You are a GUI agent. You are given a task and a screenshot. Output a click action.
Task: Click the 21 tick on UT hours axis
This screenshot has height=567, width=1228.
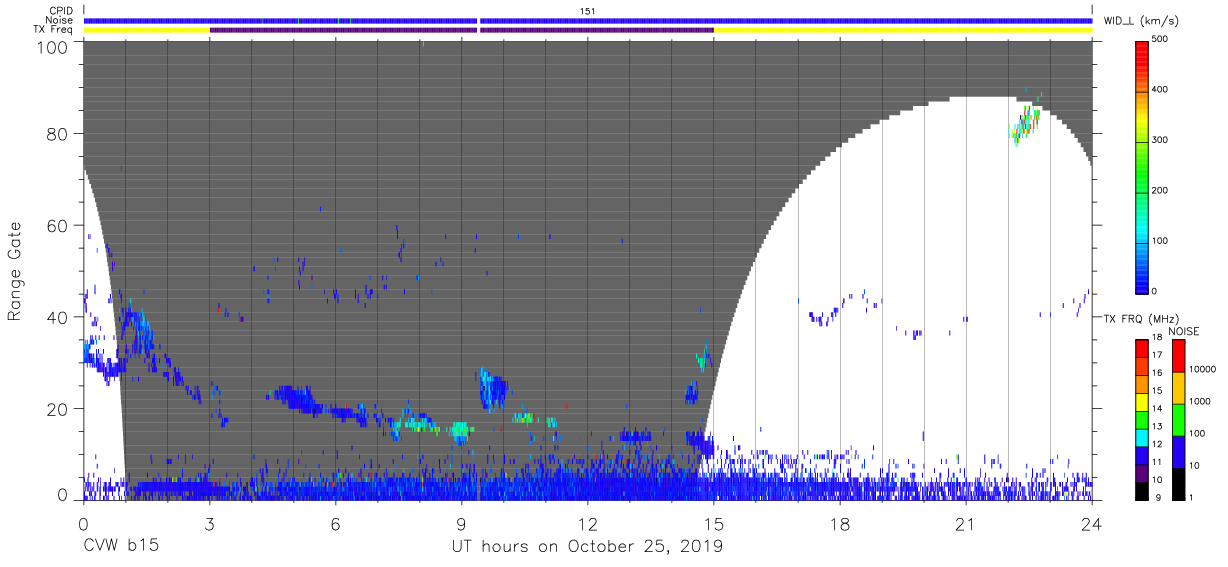tap(966, 524)
